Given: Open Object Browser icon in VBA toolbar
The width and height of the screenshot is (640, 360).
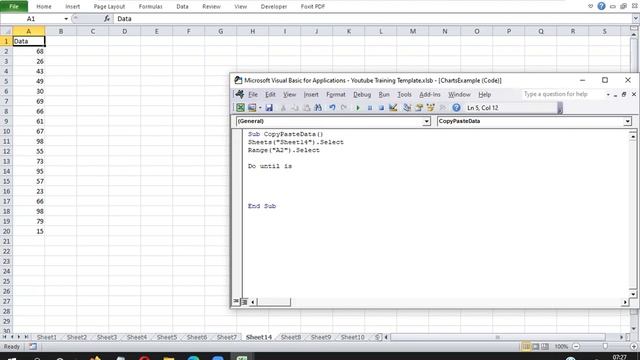Looking at the screenshot, I should pyautogui.click(x=430, y=108).
